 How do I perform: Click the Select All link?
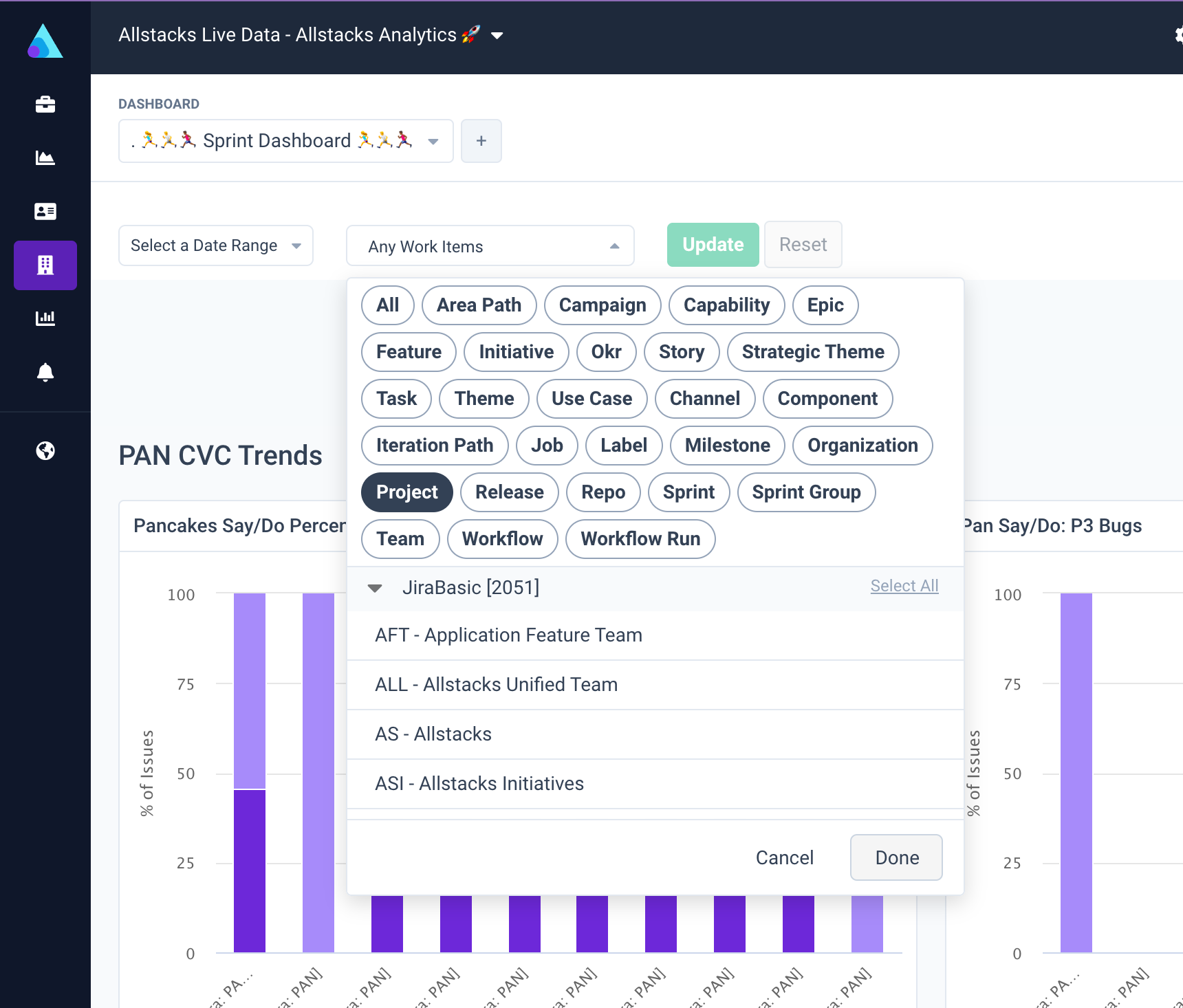pyautogui.click(x=904, y=586)
